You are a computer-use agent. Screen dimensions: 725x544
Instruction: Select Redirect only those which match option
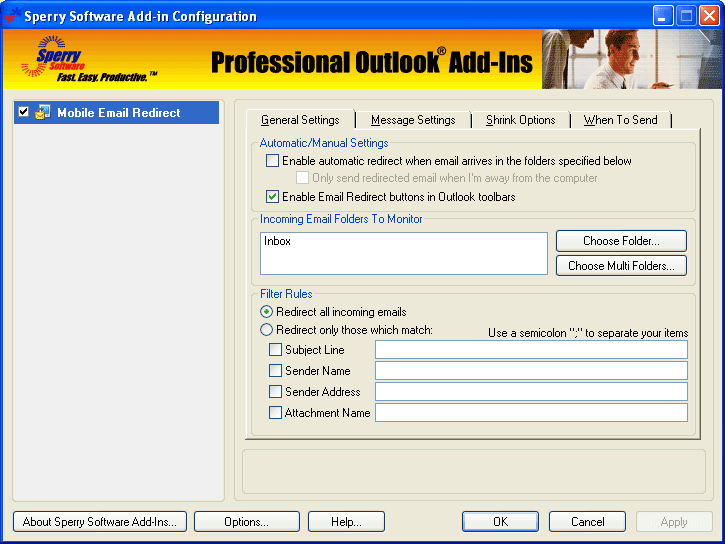coord(266,330)
